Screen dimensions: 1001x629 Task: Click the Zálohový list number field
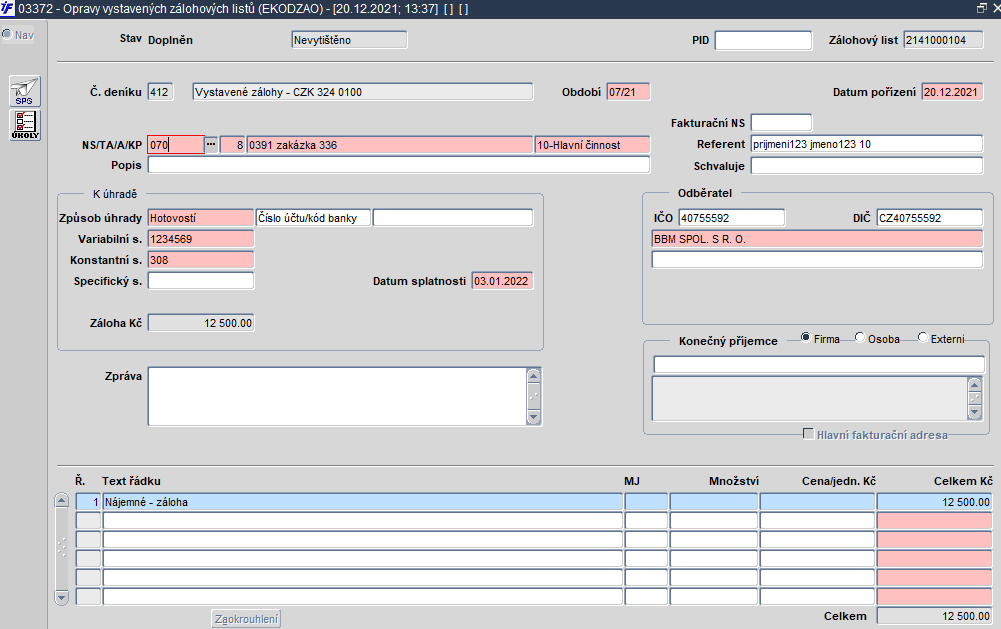944,40
